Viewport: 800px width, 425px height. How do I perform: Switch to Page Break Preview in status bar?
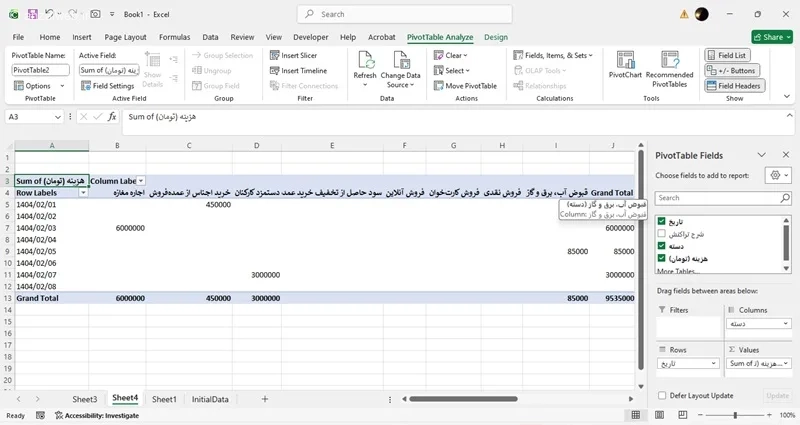(x=683, y=415)
